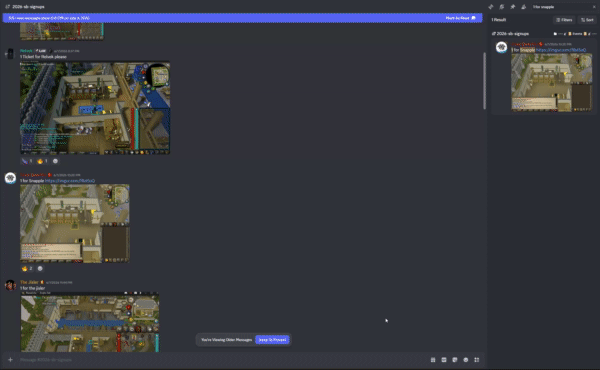Click the Jump To Present button
Viewport: 600px width, 370px height.
tap(272, 340)
